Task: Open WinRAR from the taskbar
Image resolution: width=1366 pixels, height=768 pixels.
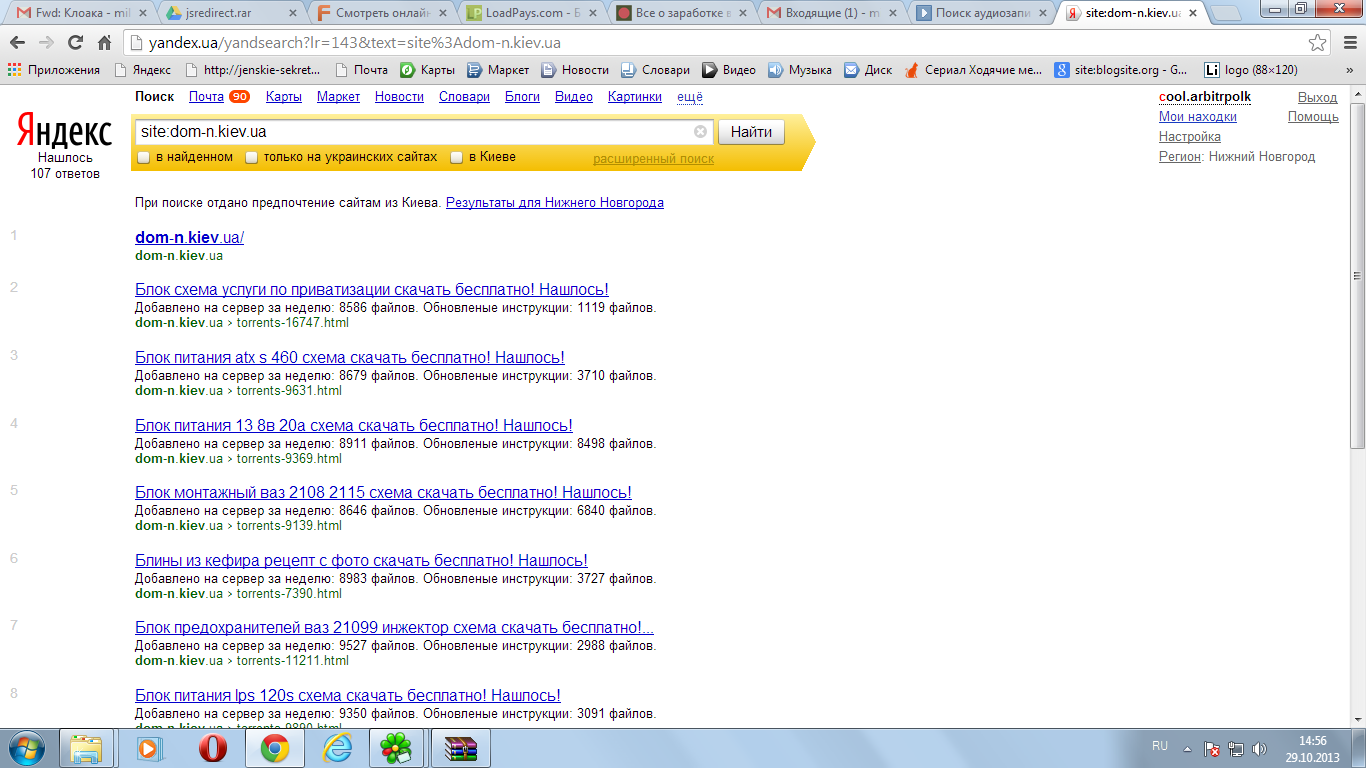Action: tap(461, 748)
